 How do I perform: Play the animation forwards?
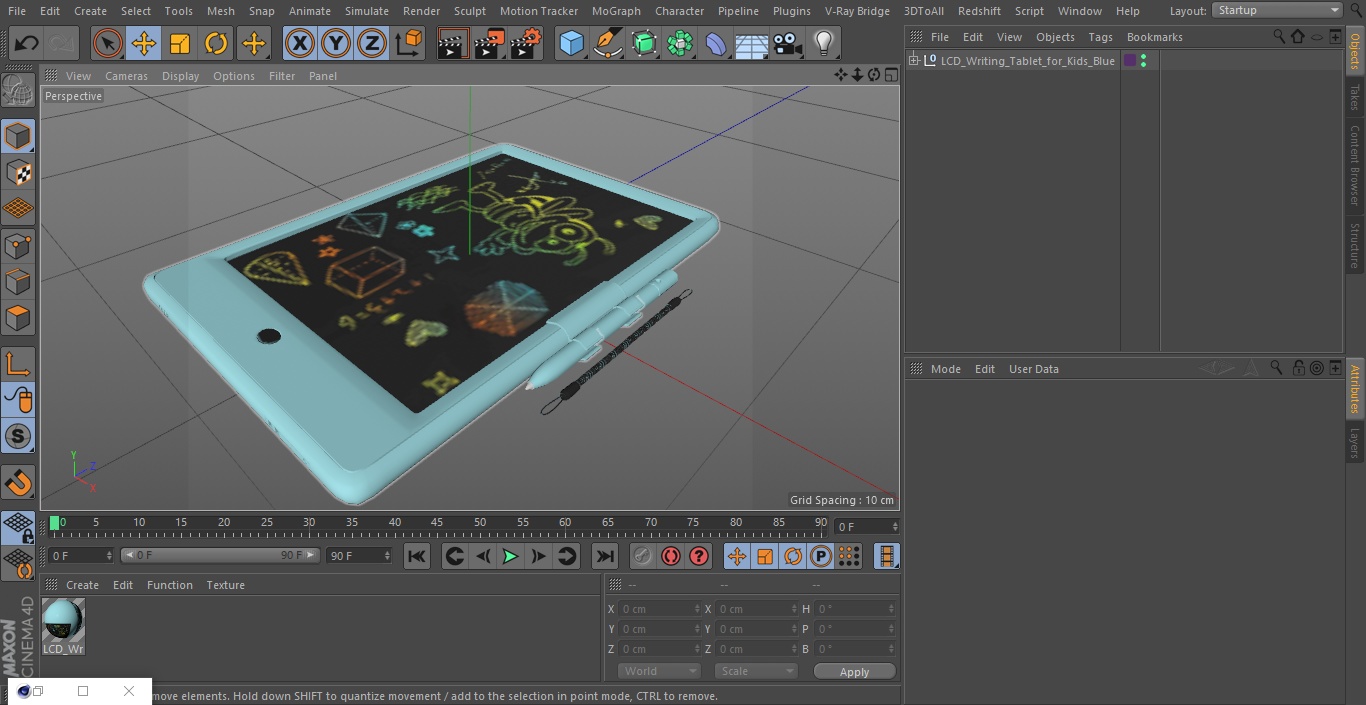click(510, 556)
